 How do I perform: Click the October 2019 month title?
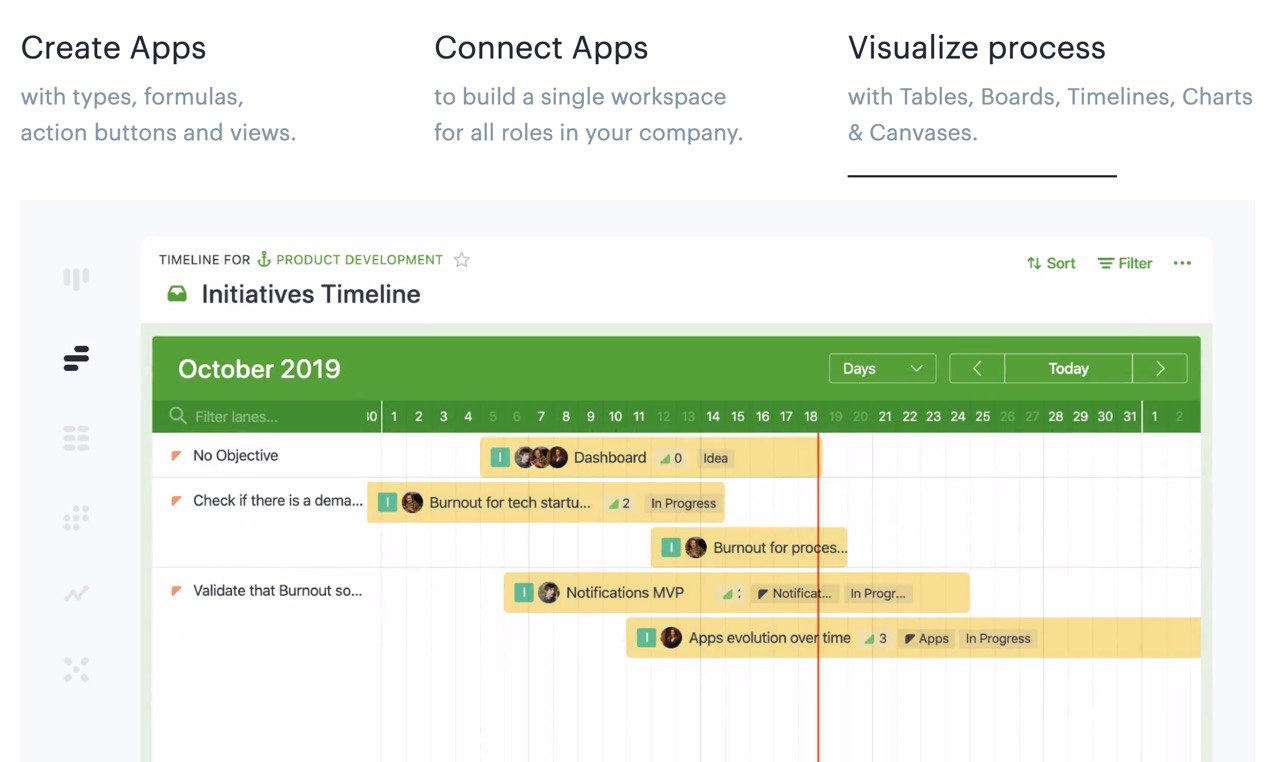click(x=259, y=369)
